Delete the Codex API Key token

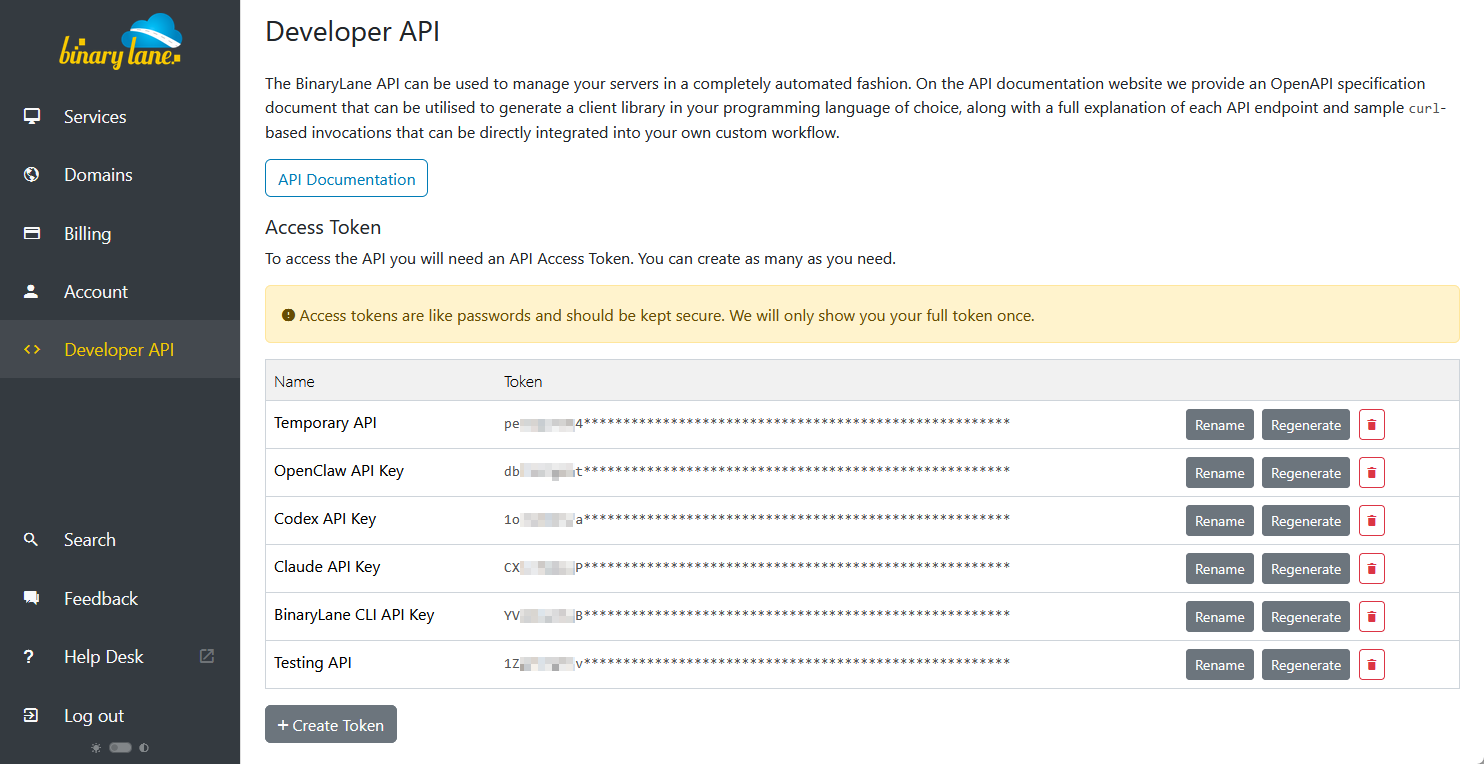1372,520
